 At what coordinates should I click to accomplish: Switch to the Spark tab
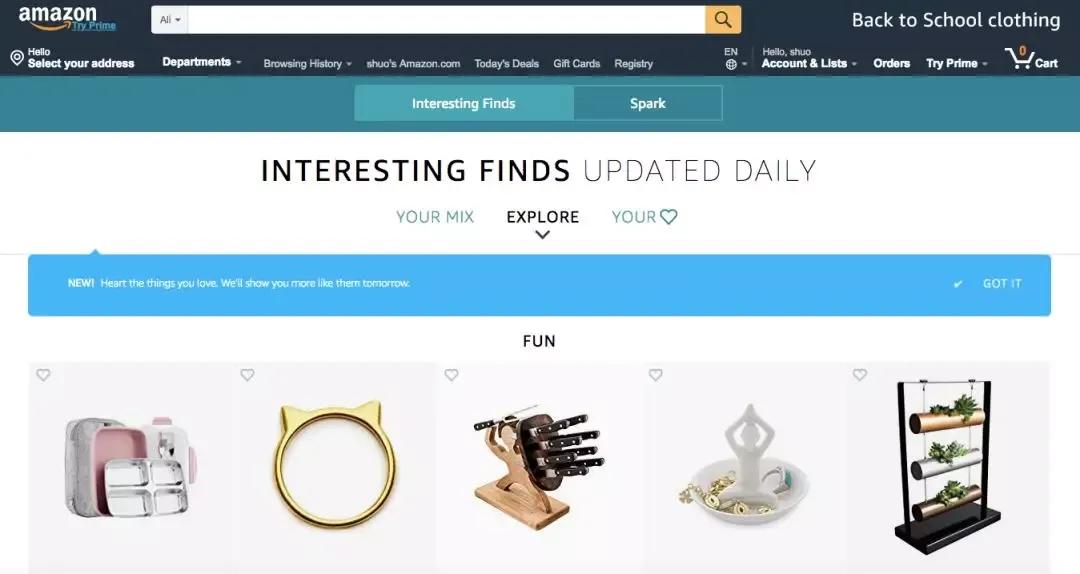click(x=647, y=103)
